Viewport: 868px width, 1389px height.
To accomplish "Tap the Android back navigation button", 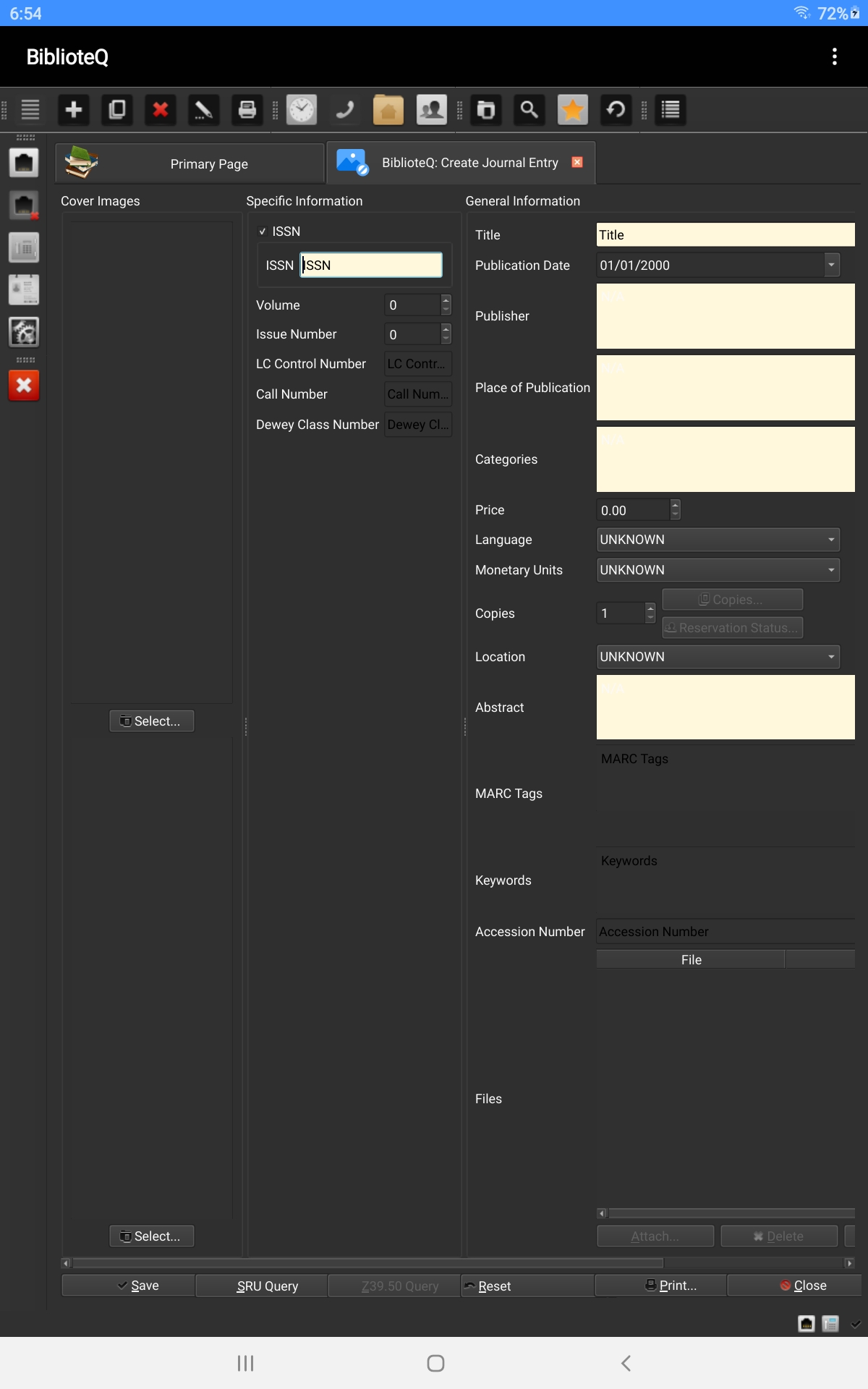I will (626, 1363).
